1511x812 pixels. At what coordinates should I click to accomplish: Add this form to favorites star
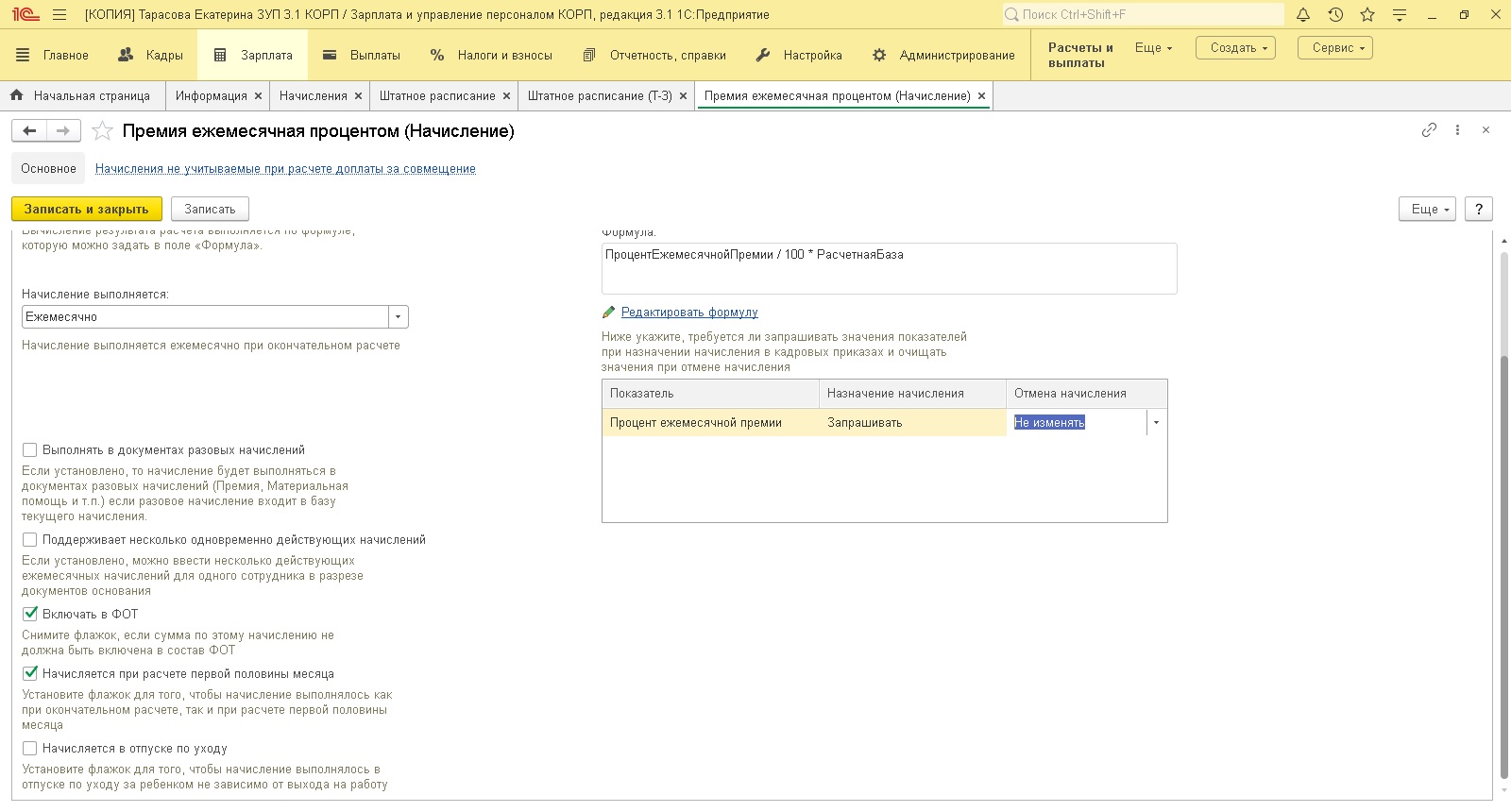pyautogui.click(x=102, y=131)
